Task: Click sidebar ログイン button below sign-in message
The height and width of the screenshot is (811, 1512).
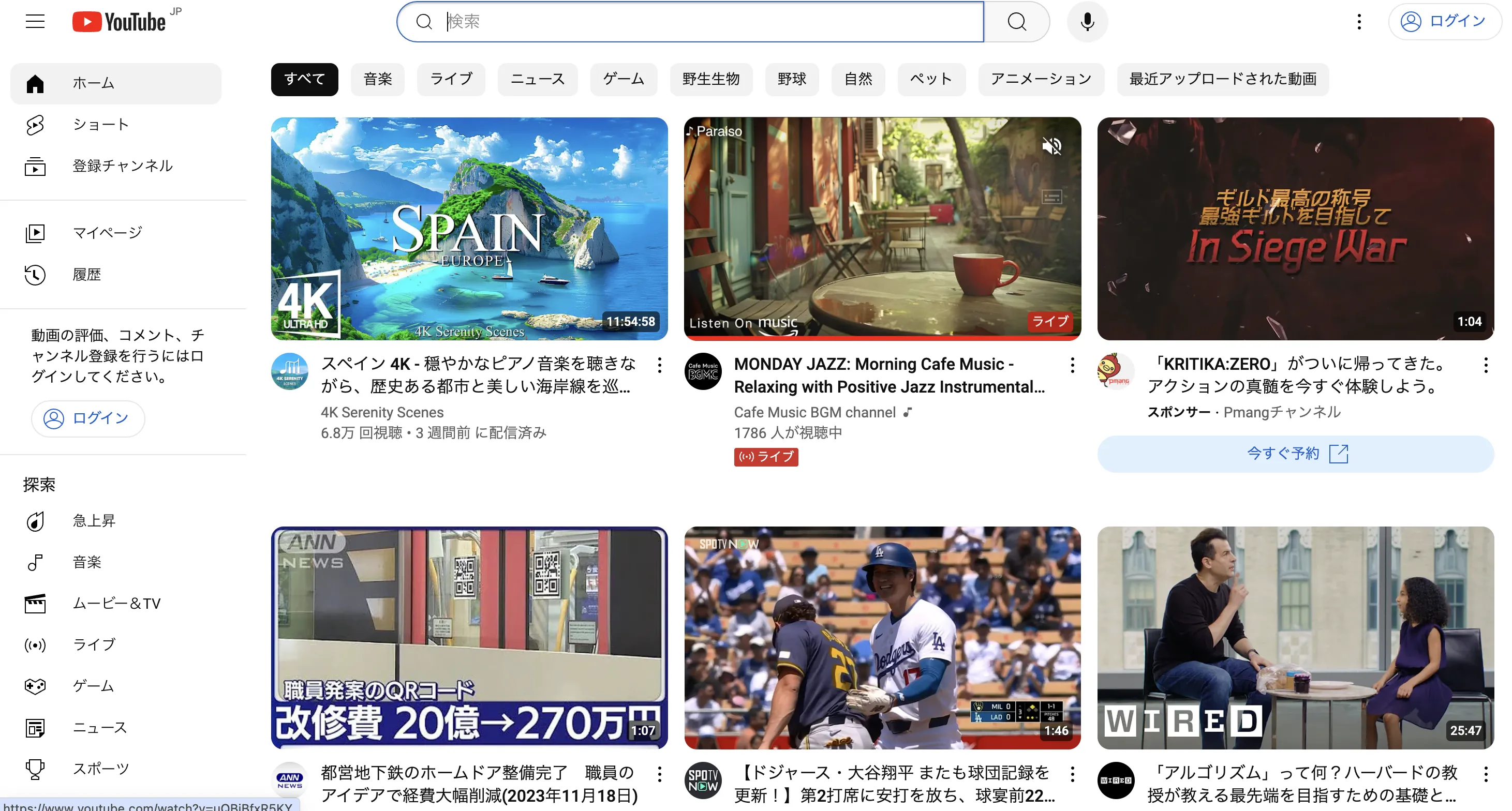Action: [88, 418]
